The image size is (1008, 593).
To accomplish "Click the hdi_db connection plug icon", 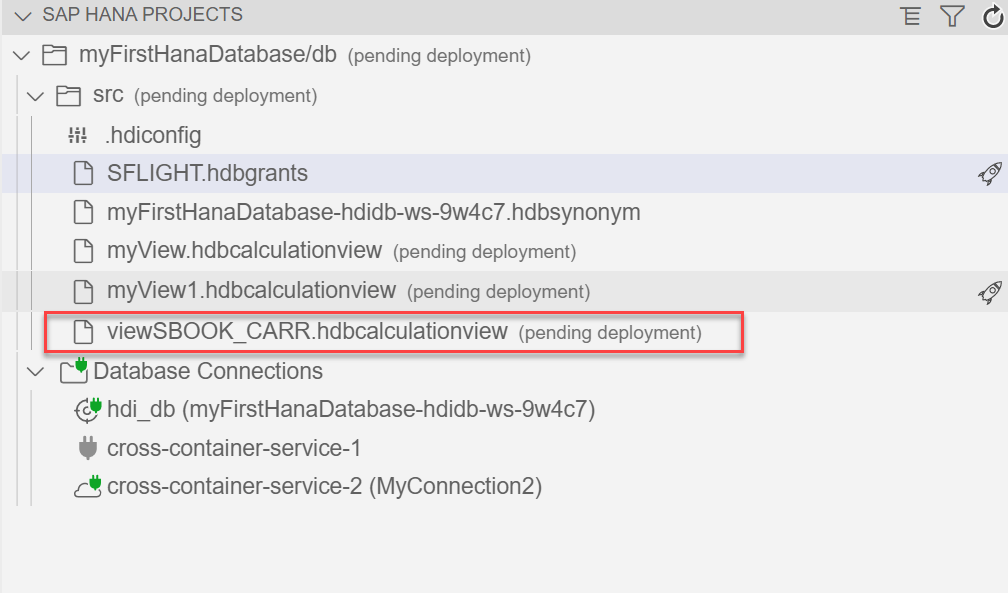I will (88, 409).
